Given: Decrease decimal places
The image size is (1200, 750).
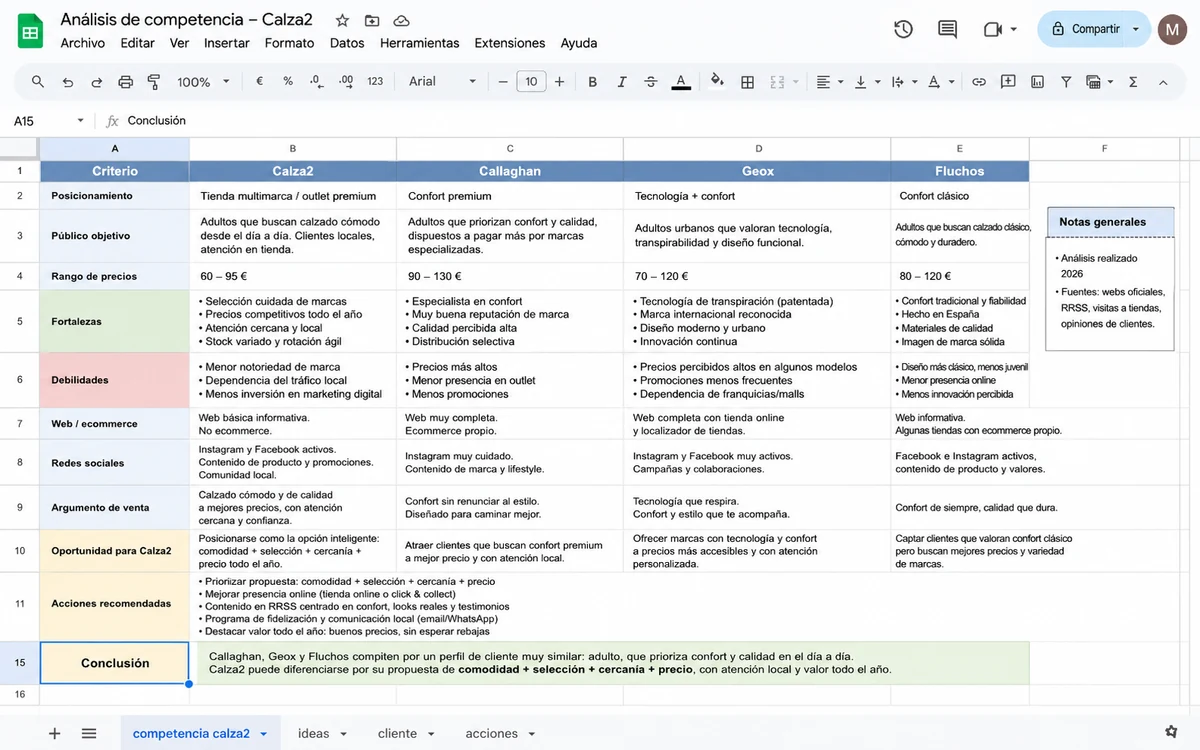Looking at the screenshot, I should 316,82.
